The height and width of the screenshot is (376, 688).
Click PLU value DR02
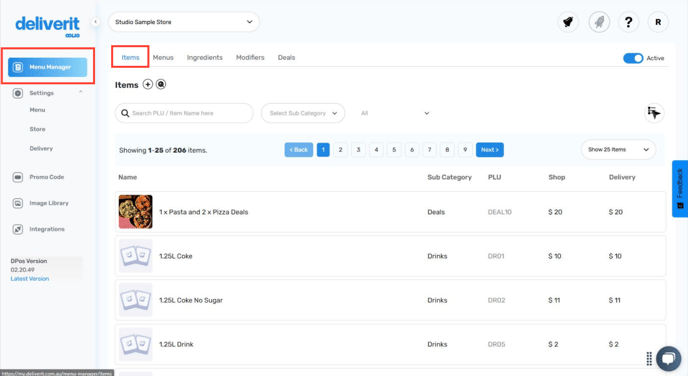coord(496,301)
